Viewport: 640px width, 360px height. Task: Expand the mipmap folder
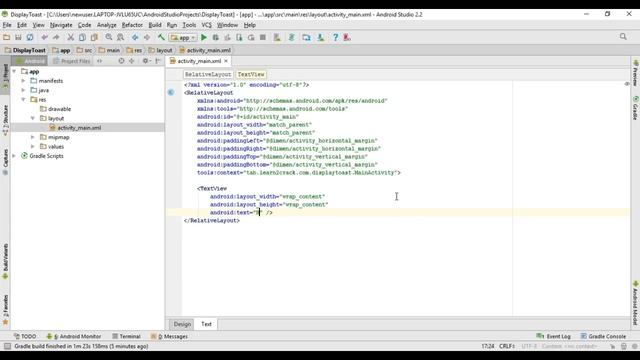33,137
